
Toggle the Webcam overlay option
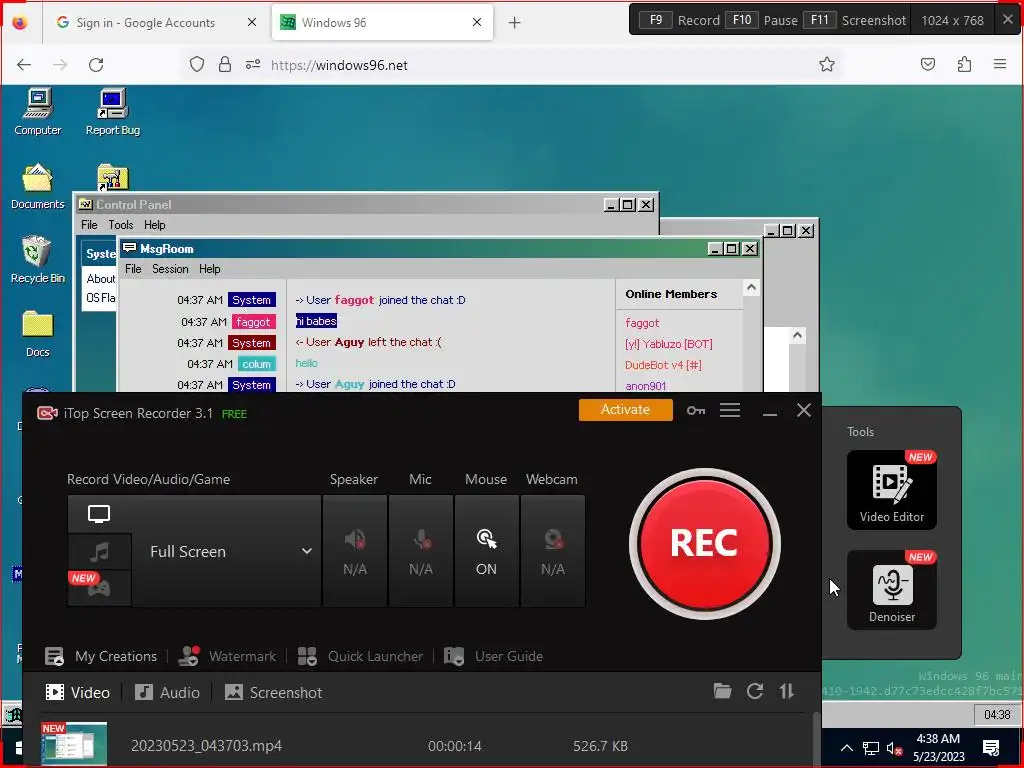click(552, 551)
